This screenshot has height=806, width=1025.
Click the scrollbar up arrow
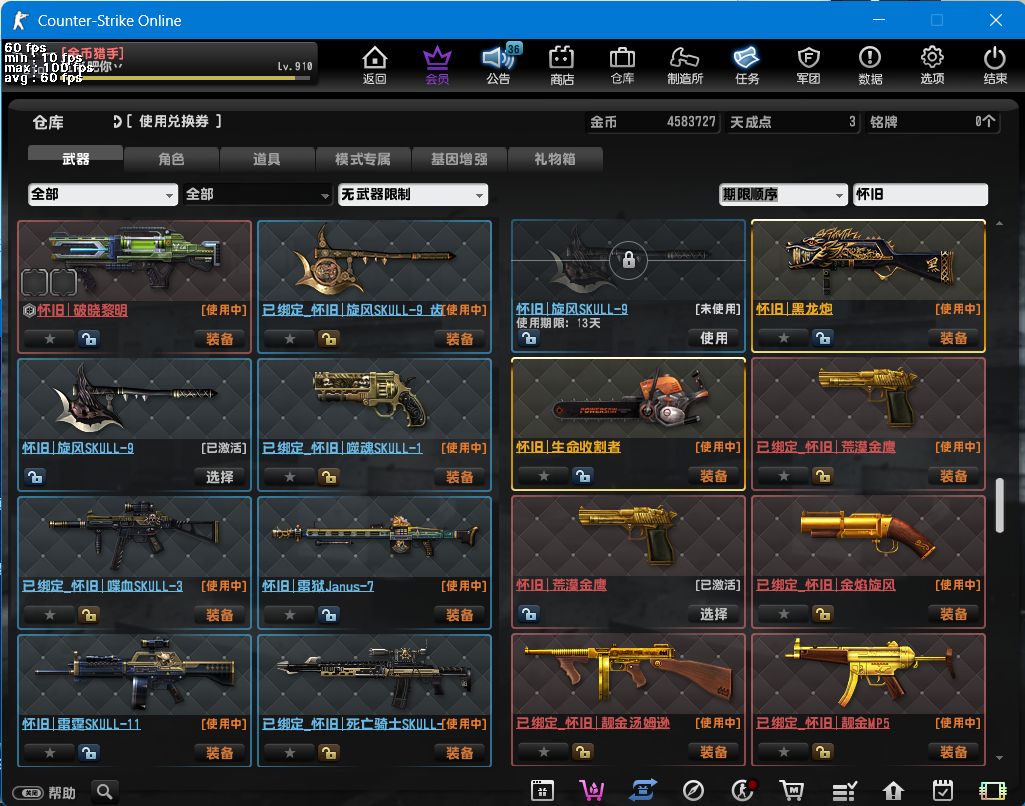[x=999, y=224]
